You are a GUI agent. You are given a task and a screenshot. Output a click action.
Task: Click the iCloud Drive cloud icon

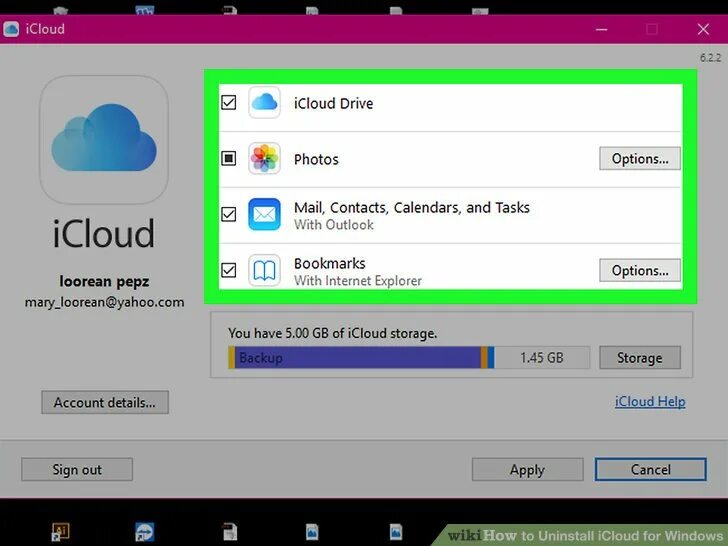tap(264, 102)
